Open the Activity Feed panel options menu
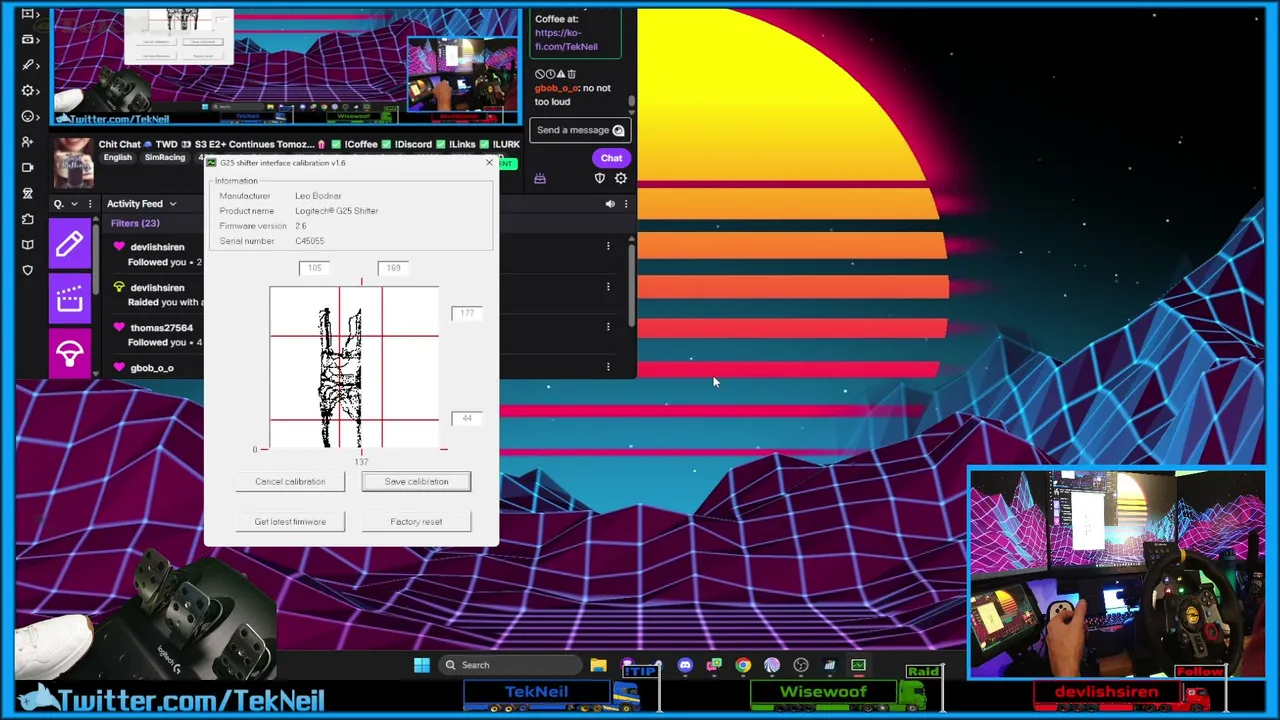 626,204
